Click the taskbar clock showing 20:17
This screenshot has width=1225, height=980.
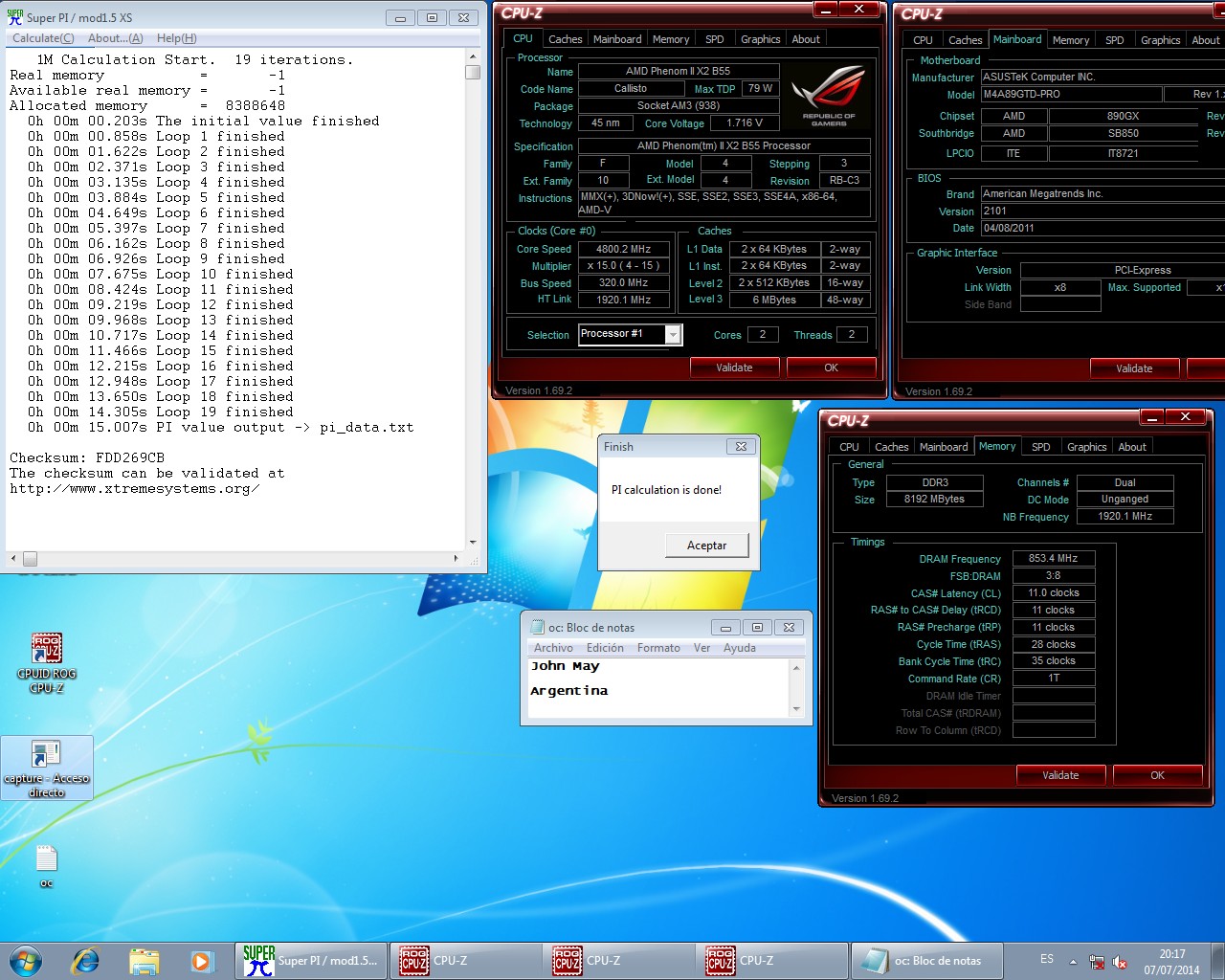1171,962
